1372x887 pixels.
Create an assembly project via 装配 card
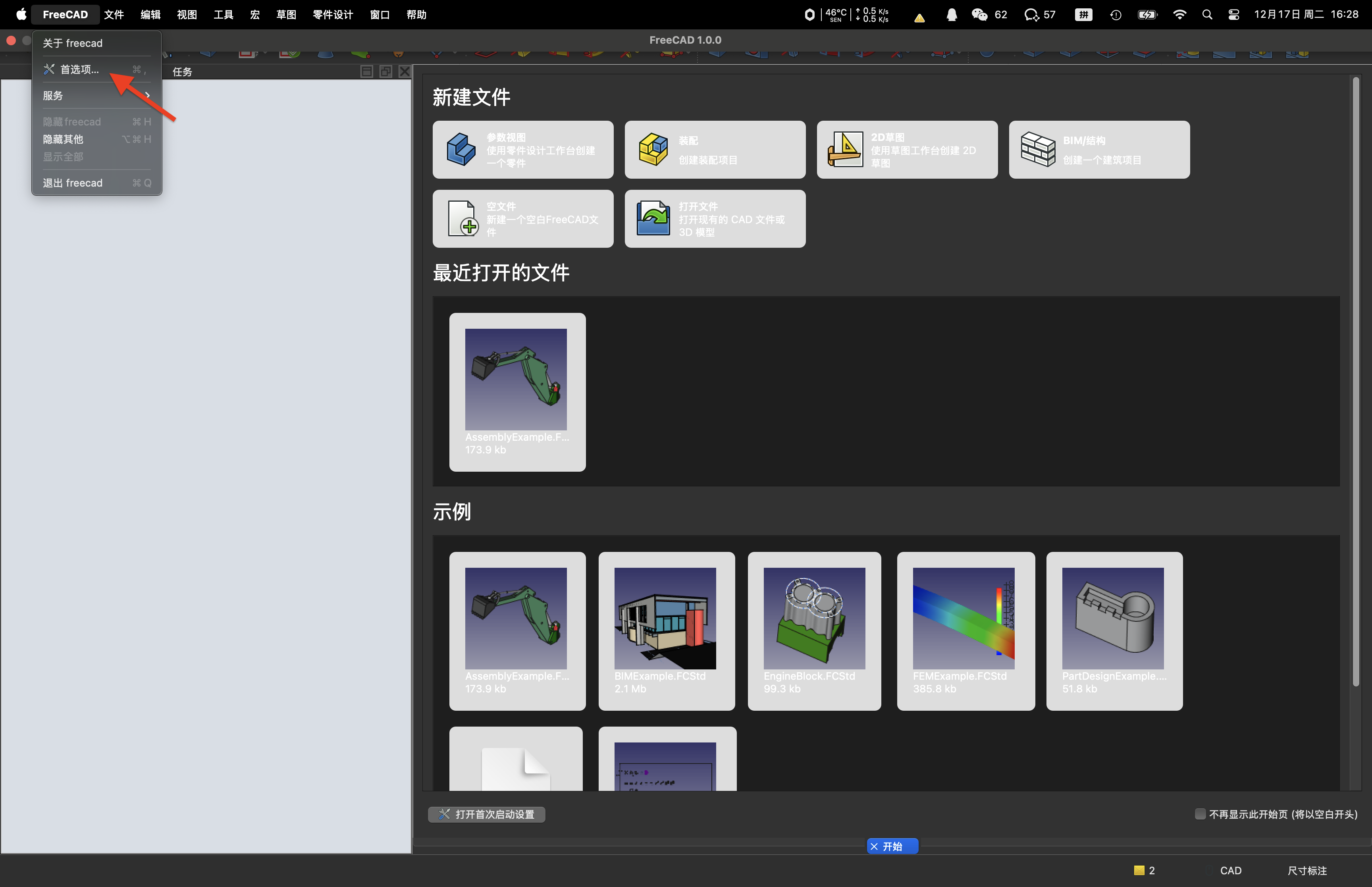point(715,150)
